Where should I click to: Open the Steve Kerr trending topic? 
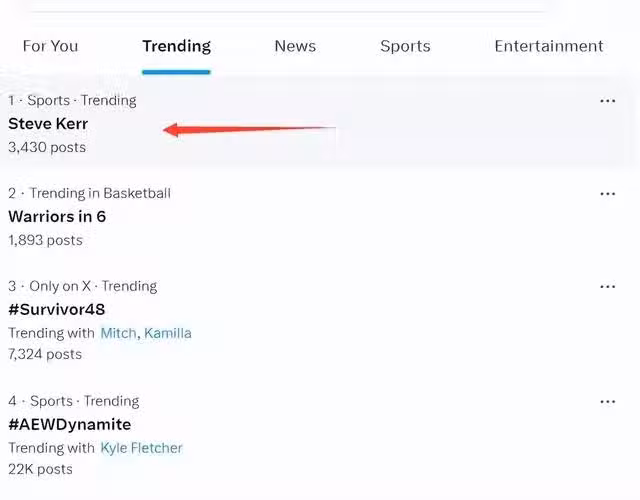click(x=48, y=124)
